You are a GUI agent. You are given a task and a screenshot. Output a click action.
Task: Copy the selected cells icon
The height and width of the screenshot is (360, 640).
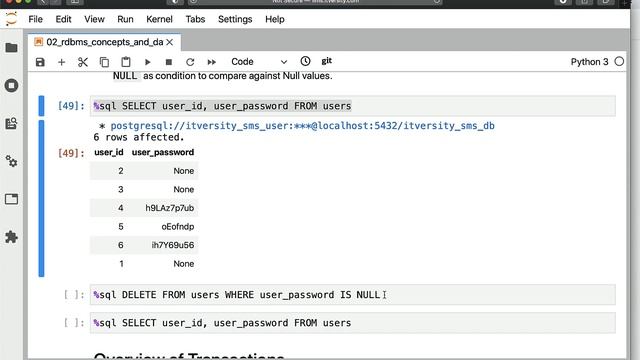click(104, 62)
